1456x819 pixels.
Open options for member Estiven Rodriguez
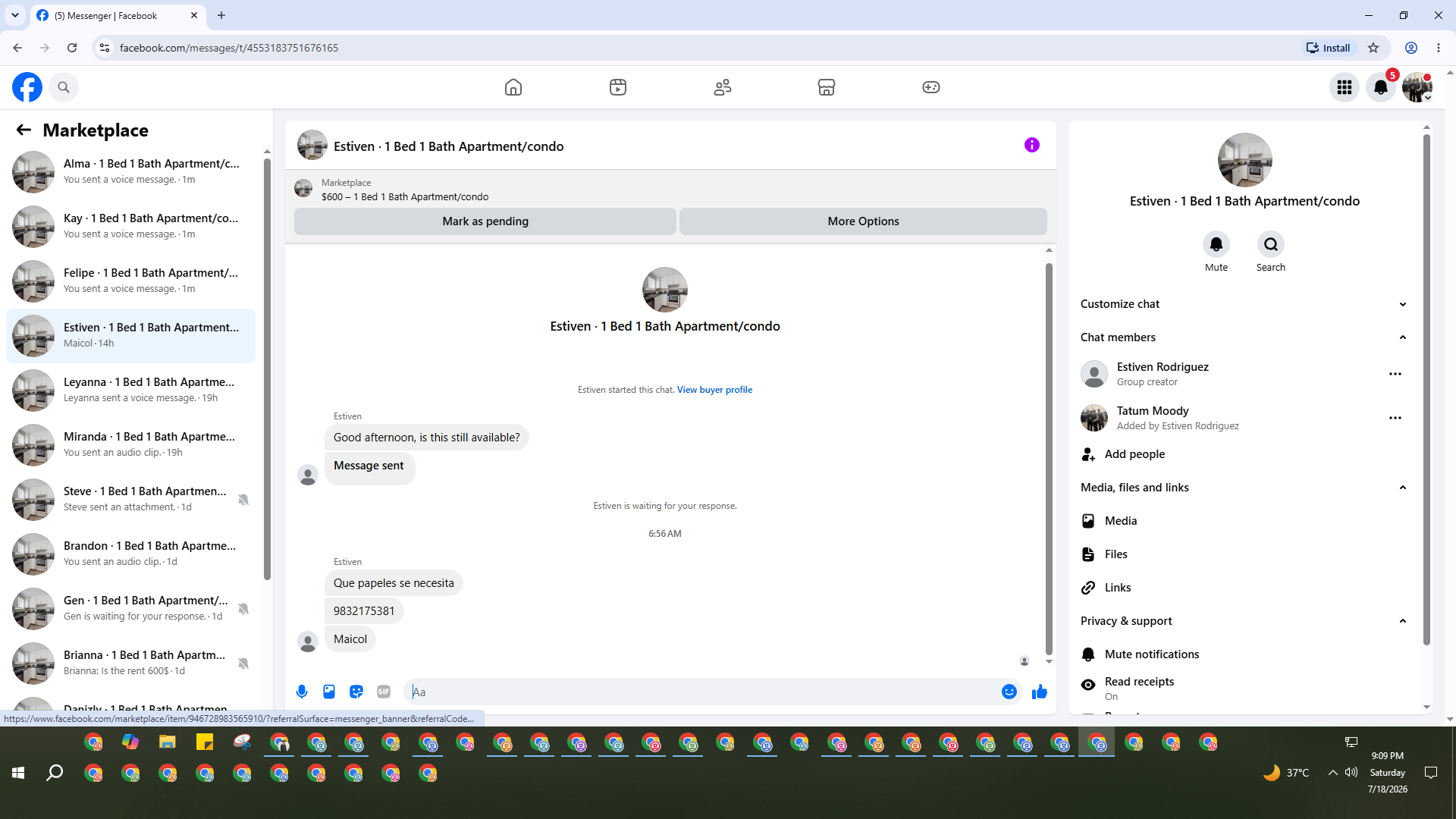[1395, 374]
